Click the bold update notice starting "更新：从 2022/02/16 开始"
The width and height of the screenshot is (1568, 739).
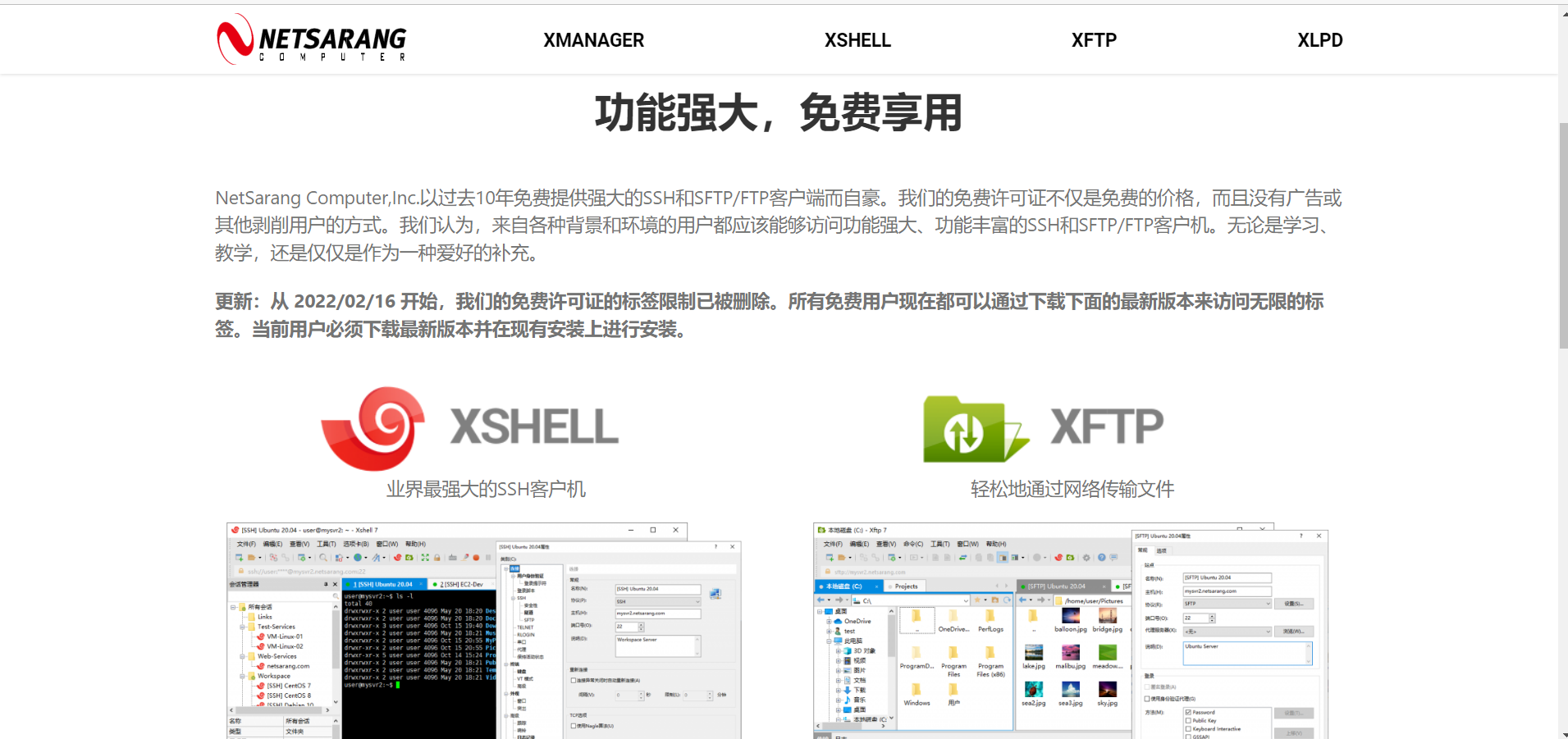tap(770, 316)
